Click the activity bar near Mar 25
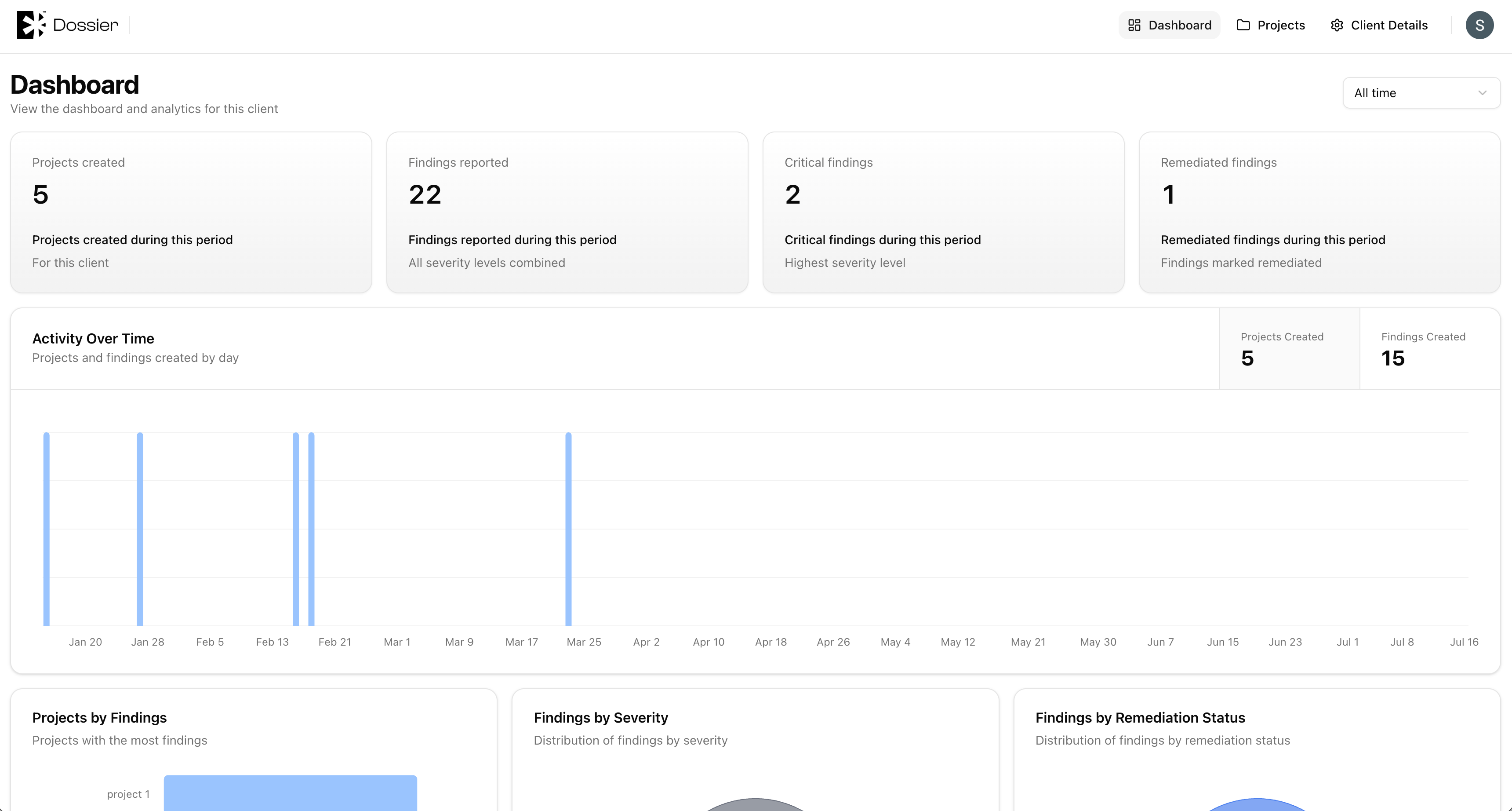This screenshot has width=1512, height=811. pyautogui.click(x=568, y=529)
